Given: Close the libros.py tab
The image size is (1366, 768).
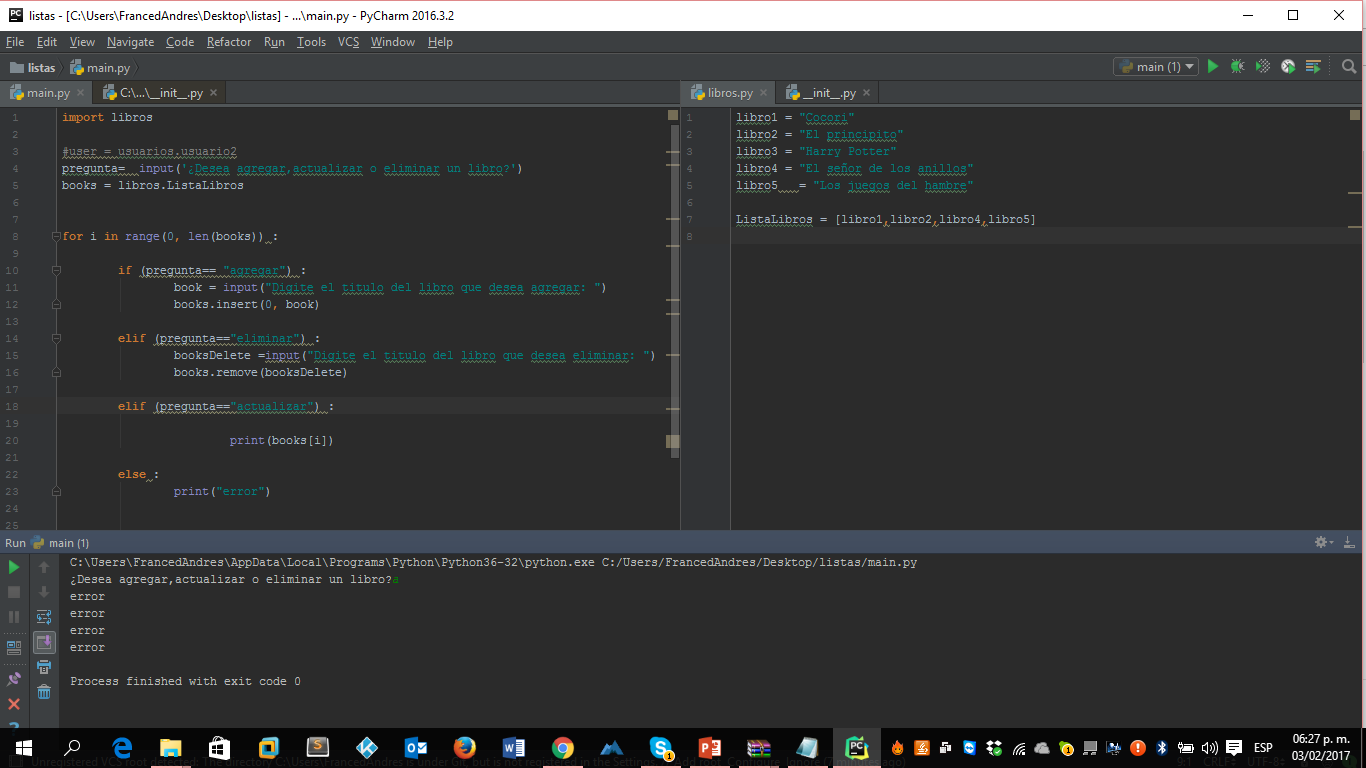Looking at the screenshot, I should point(763,93).
